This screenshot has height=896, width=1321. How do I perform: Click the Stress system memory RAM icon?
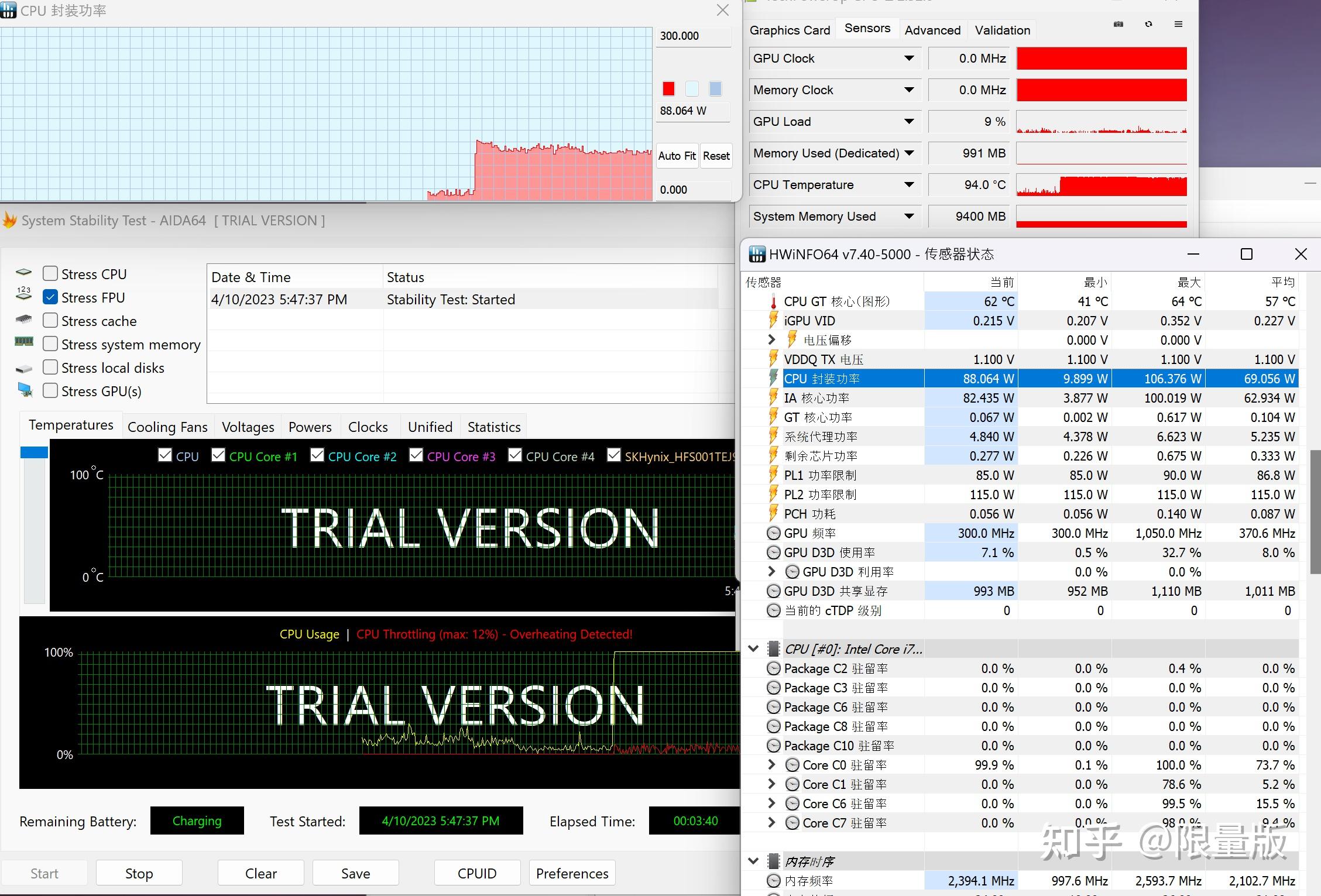23,342
